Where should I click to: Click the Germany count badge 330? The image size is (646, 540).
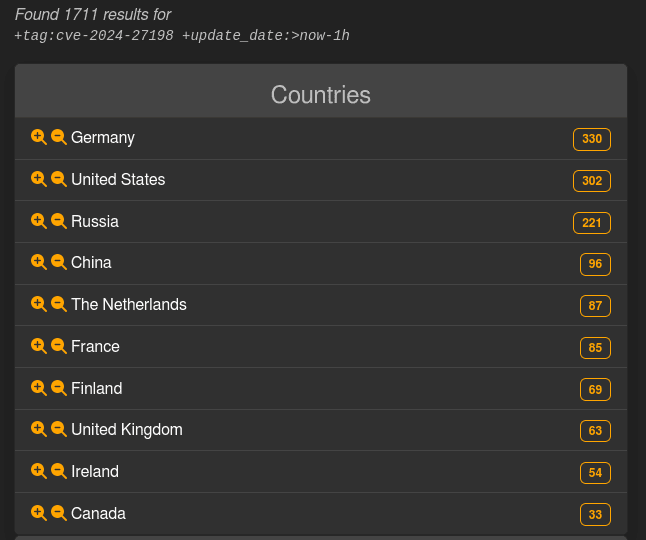coord(592,139)
